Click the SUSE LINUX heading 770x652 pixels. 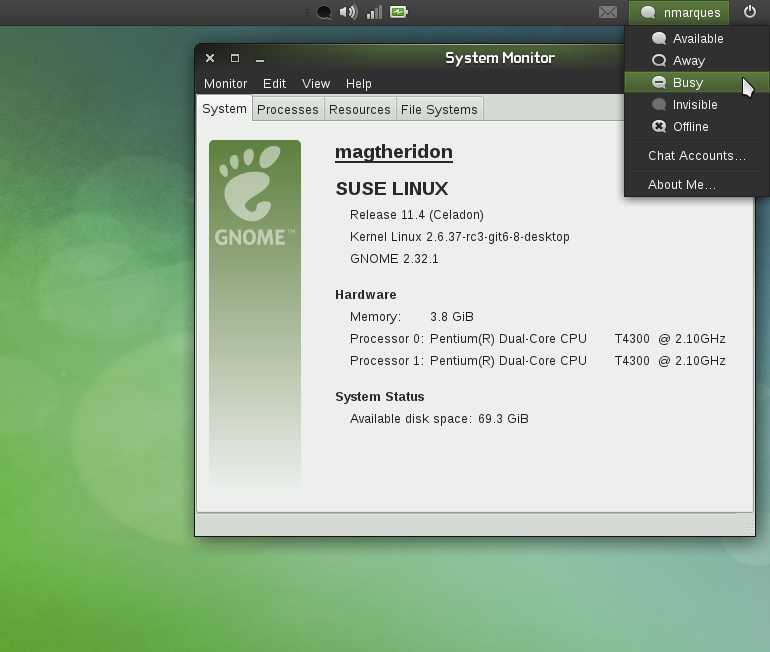point(392,189)
